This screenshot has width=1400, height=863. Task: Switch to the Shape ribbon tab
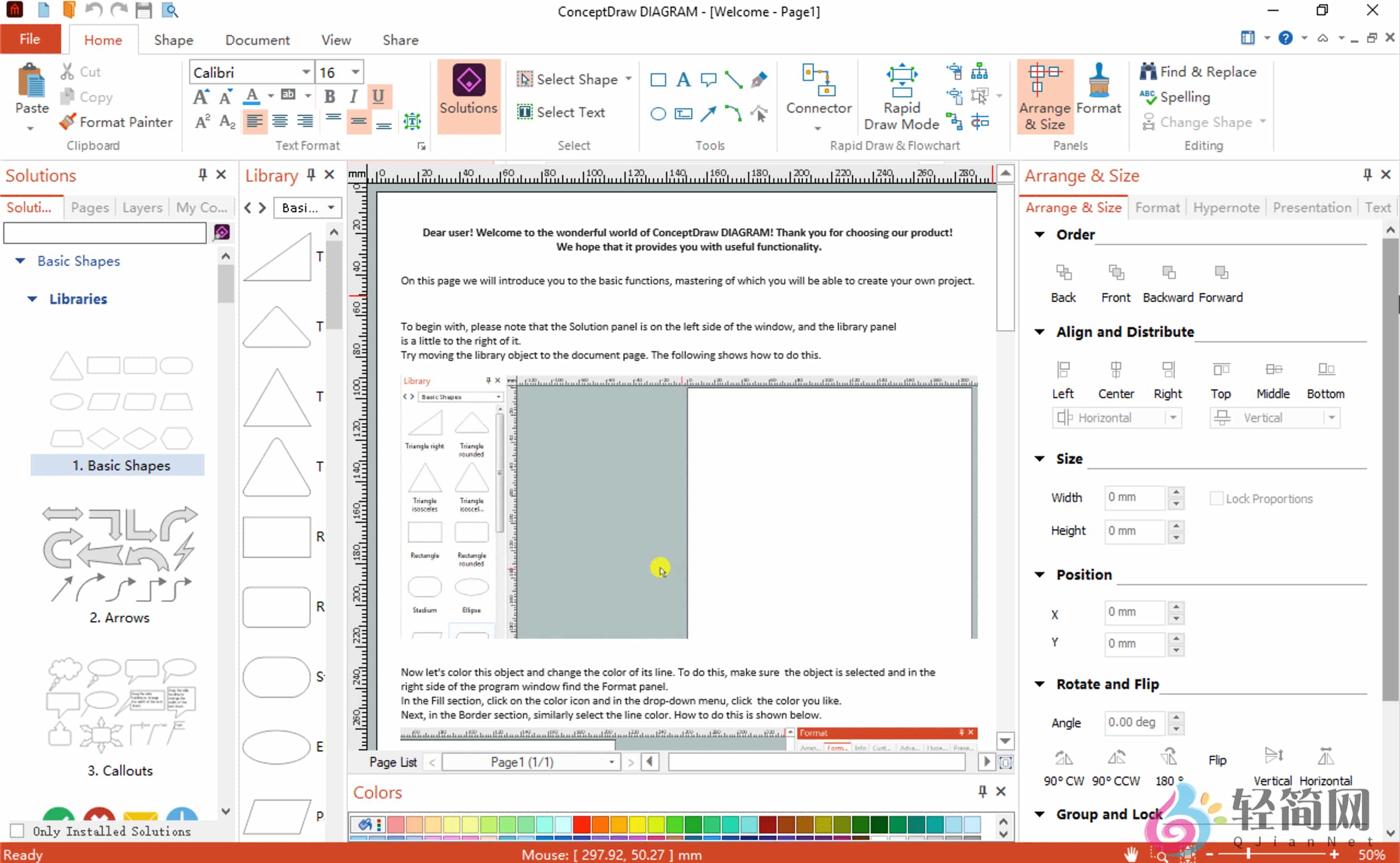[x=173, y=39]
